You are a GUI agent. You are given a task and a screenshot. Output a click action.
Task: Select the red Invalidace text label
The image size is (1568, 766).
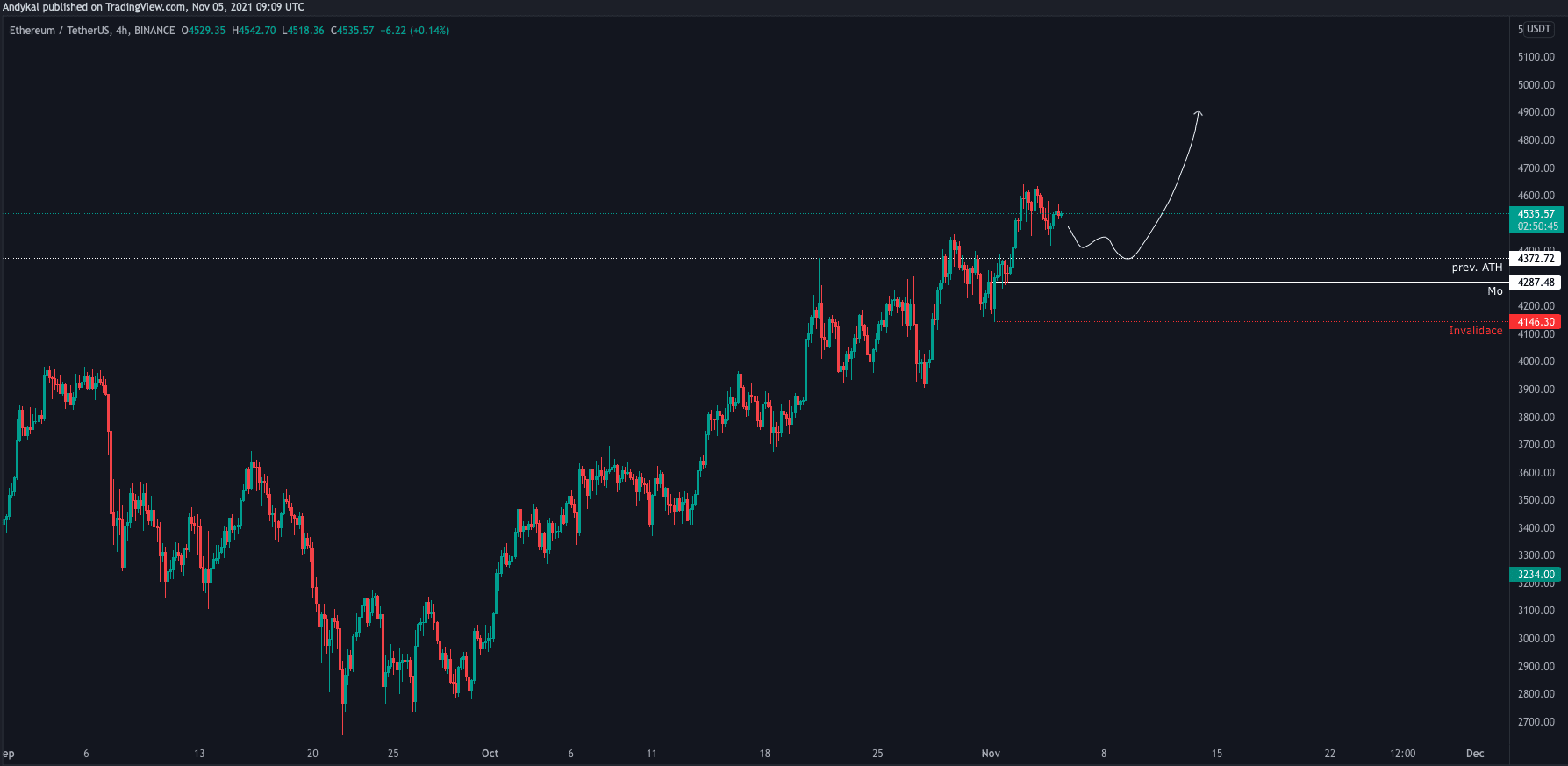[x=1475, y=331]
